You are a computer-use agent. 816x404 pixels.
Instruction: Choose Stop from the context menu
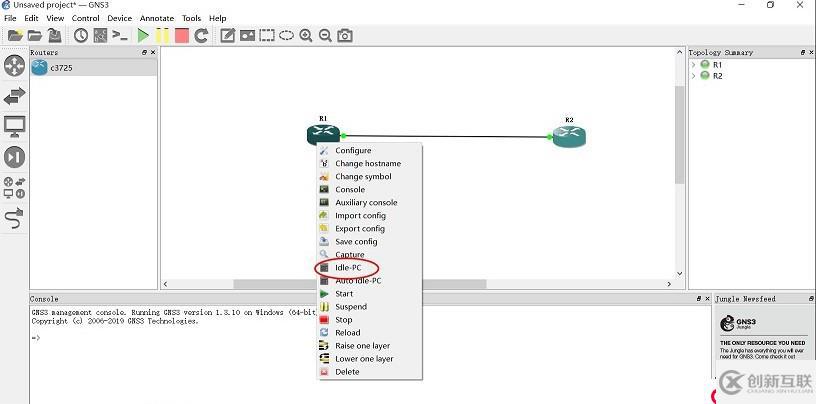point(369,320)
